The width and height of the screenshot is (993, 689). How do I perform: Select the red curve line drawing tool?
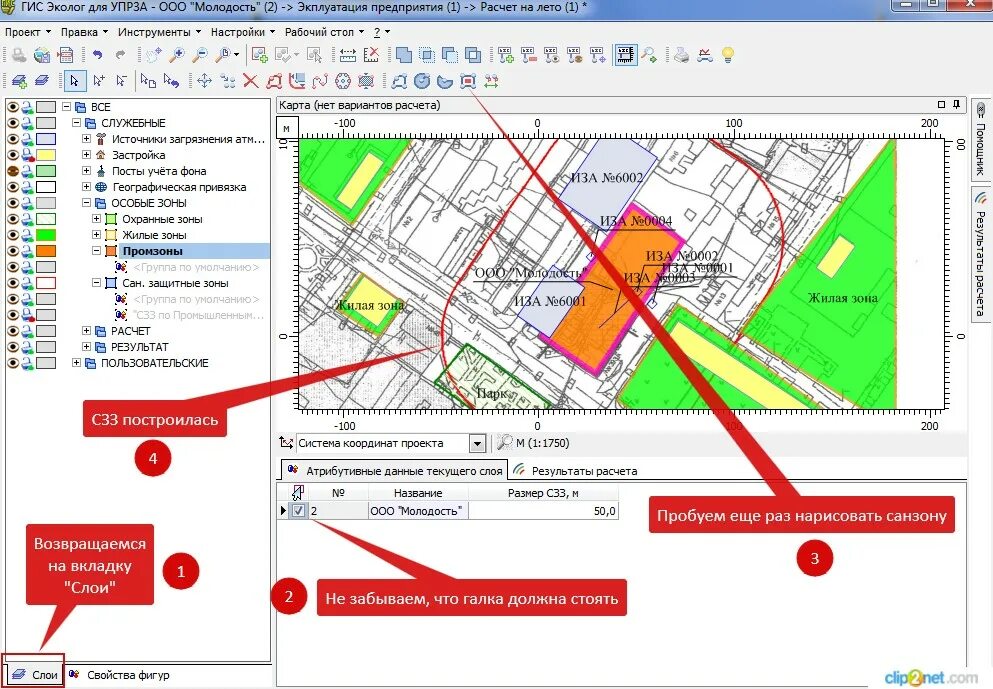(320, 81)
